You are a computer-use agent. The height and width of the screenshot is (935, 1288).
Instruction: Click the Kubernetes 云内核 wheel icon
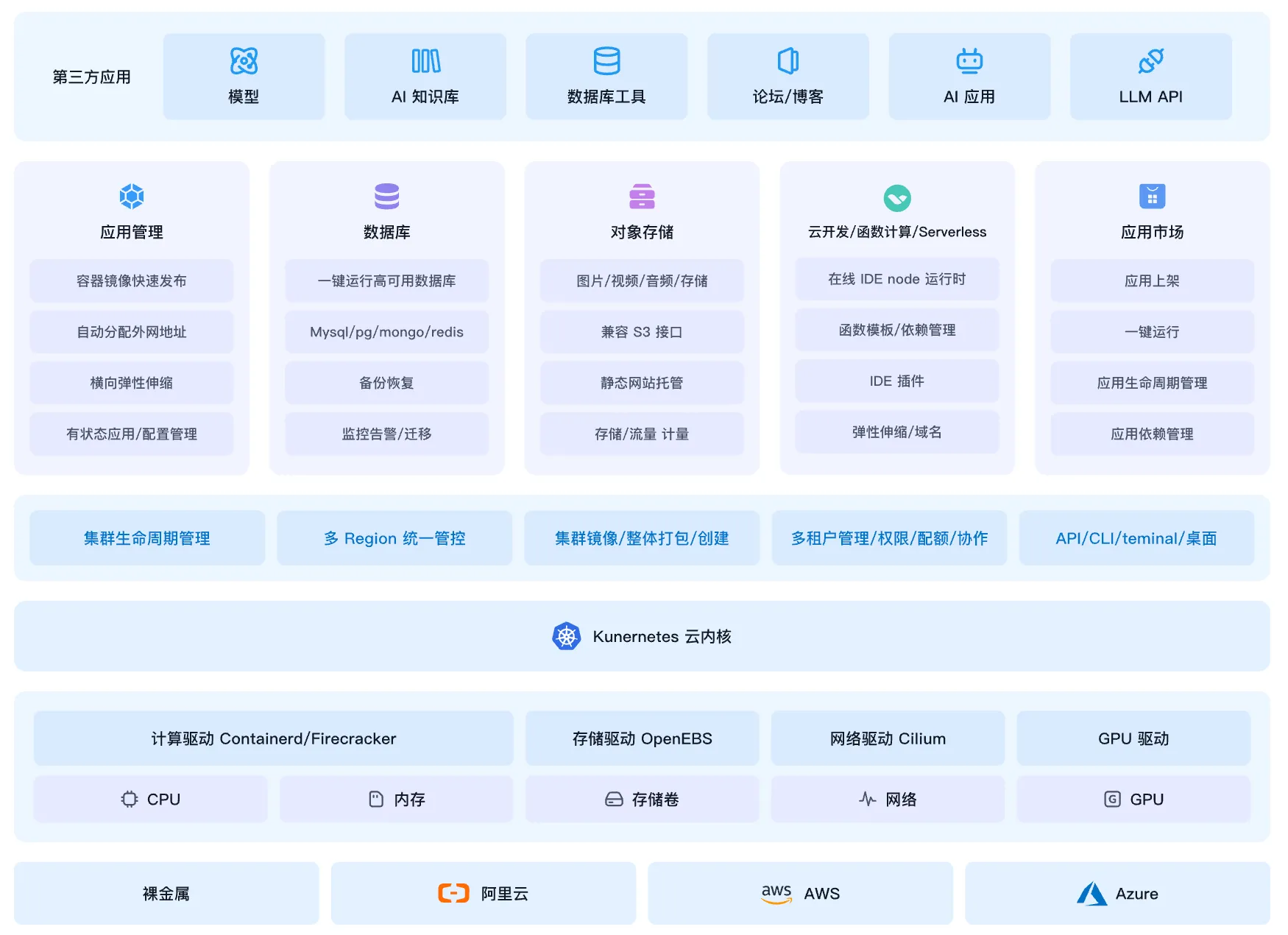(566, 636)
